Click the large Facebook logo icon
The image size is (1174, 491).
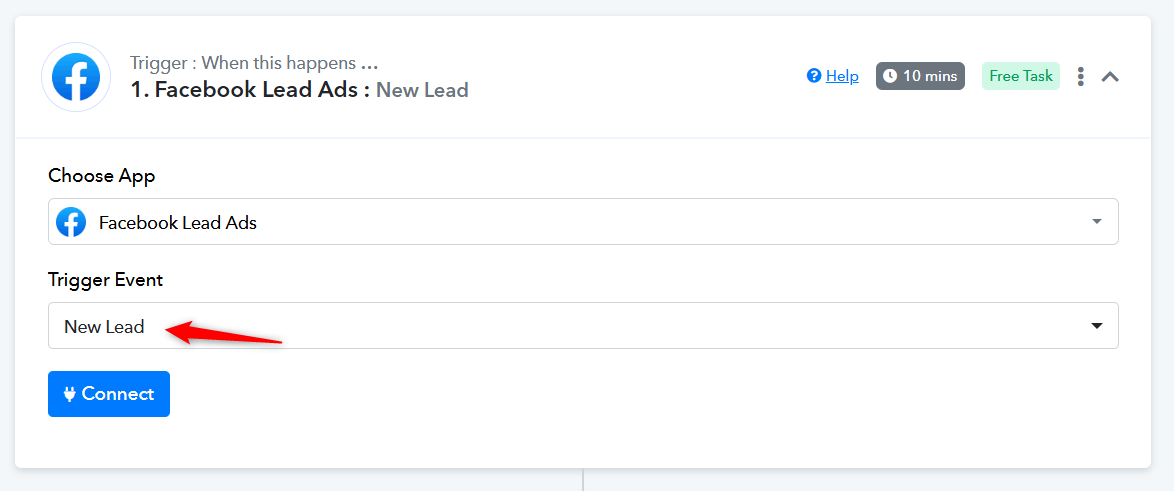tap(76, 77)
